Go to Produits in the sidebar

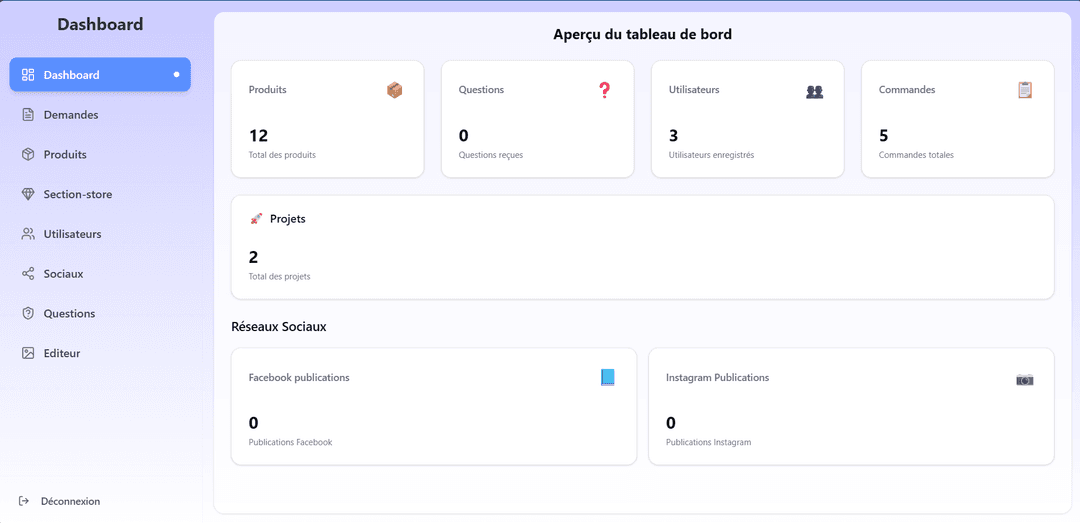click(65, 155)
